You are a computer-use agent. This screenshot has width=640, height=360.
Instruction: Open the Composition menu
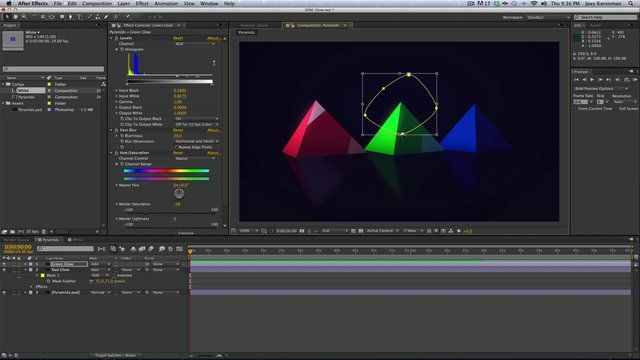(97, 3)
